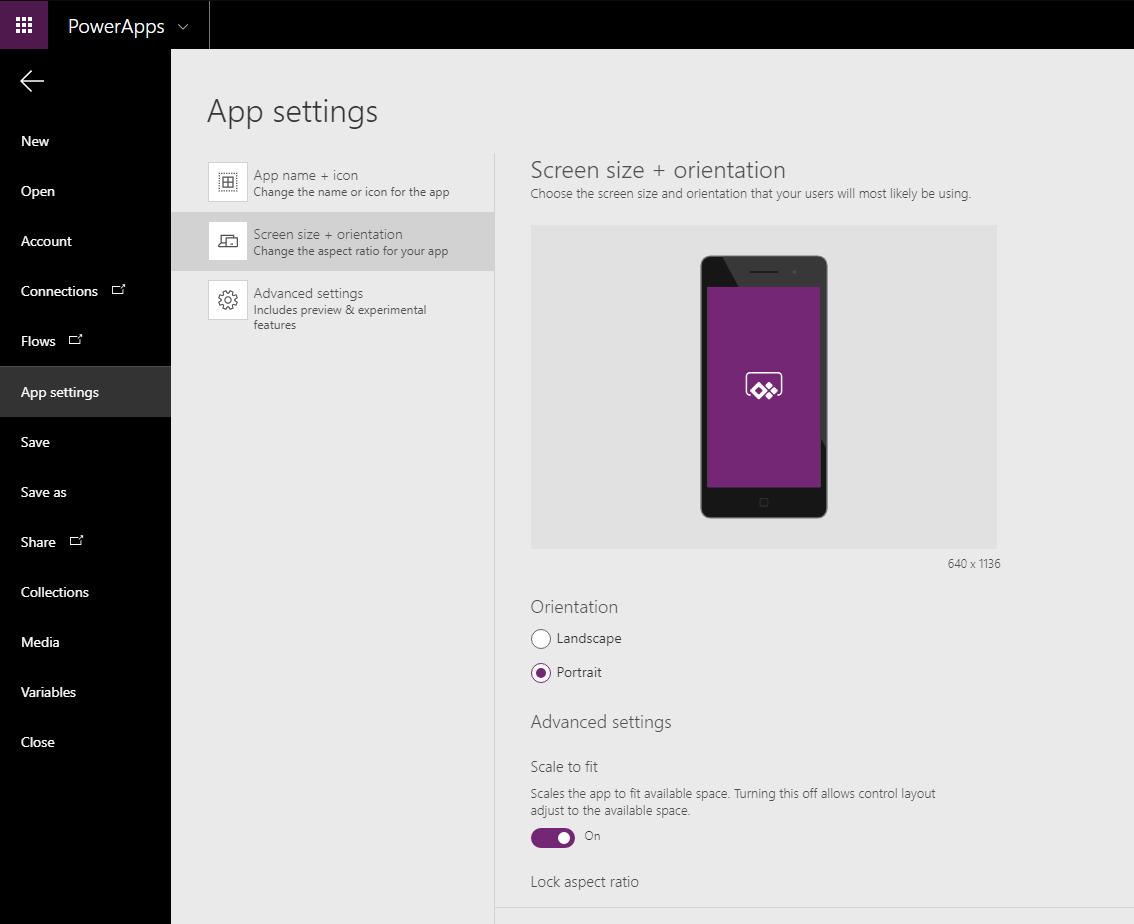Open external link icon beside Share
This screenshot has width=1134, height=924.
point(76,541)
